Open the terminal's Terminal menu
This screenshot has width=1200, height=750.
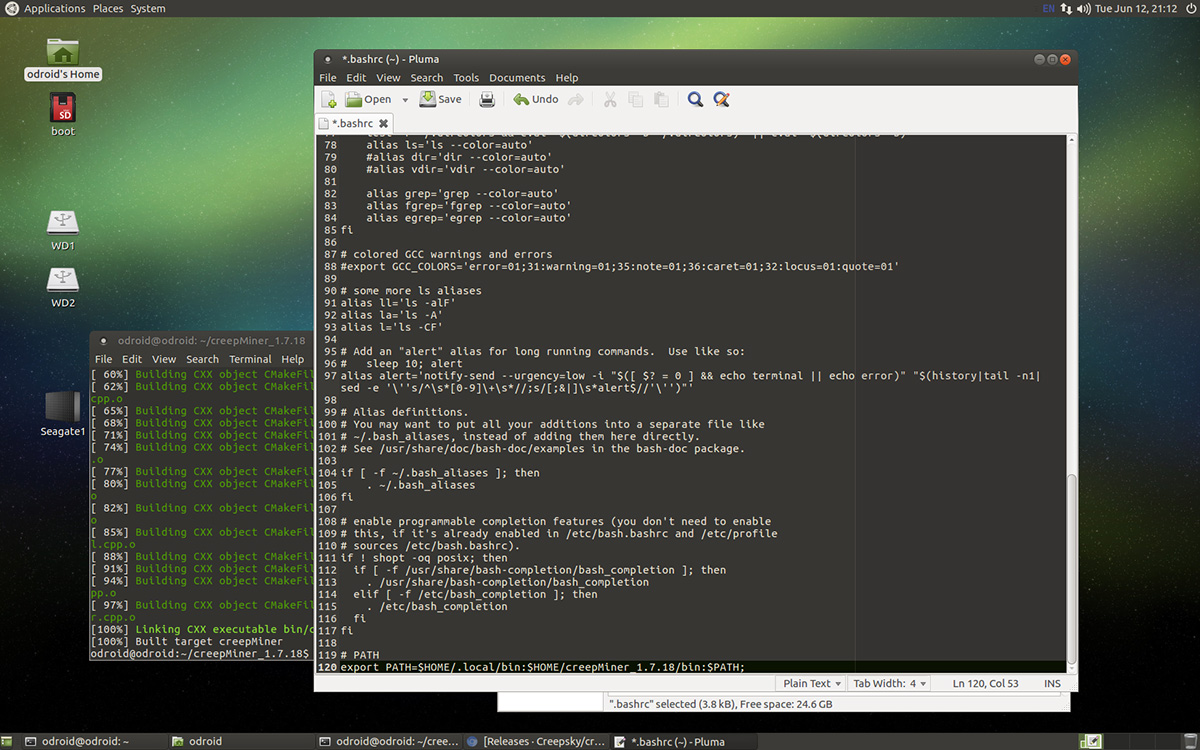point(250,359)
